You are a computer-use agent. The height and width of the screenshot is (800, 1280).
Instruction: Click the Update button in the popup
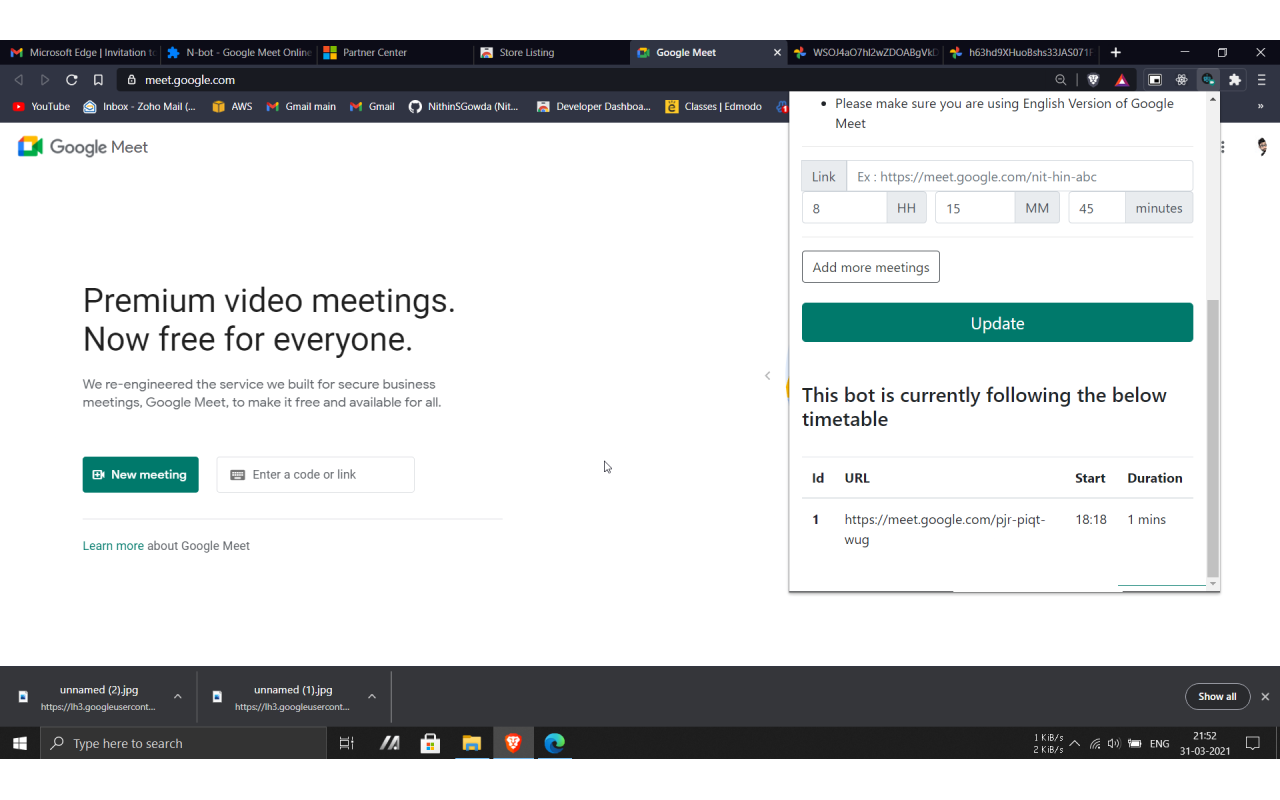click(x=997, y=323)
